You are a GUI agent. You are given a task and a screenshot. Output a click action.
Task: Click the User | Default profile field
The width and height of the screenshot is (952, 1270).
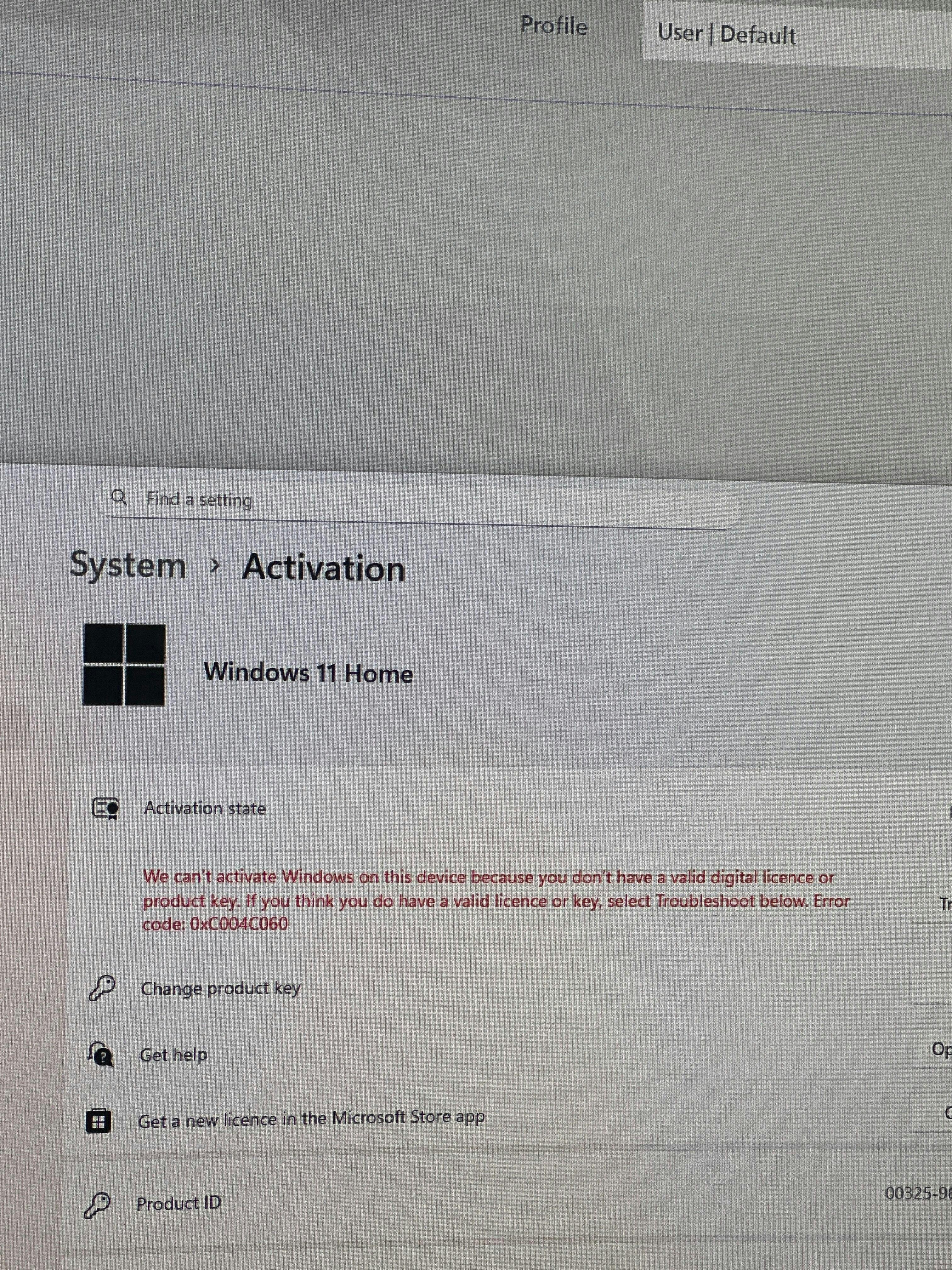point(797,34)
